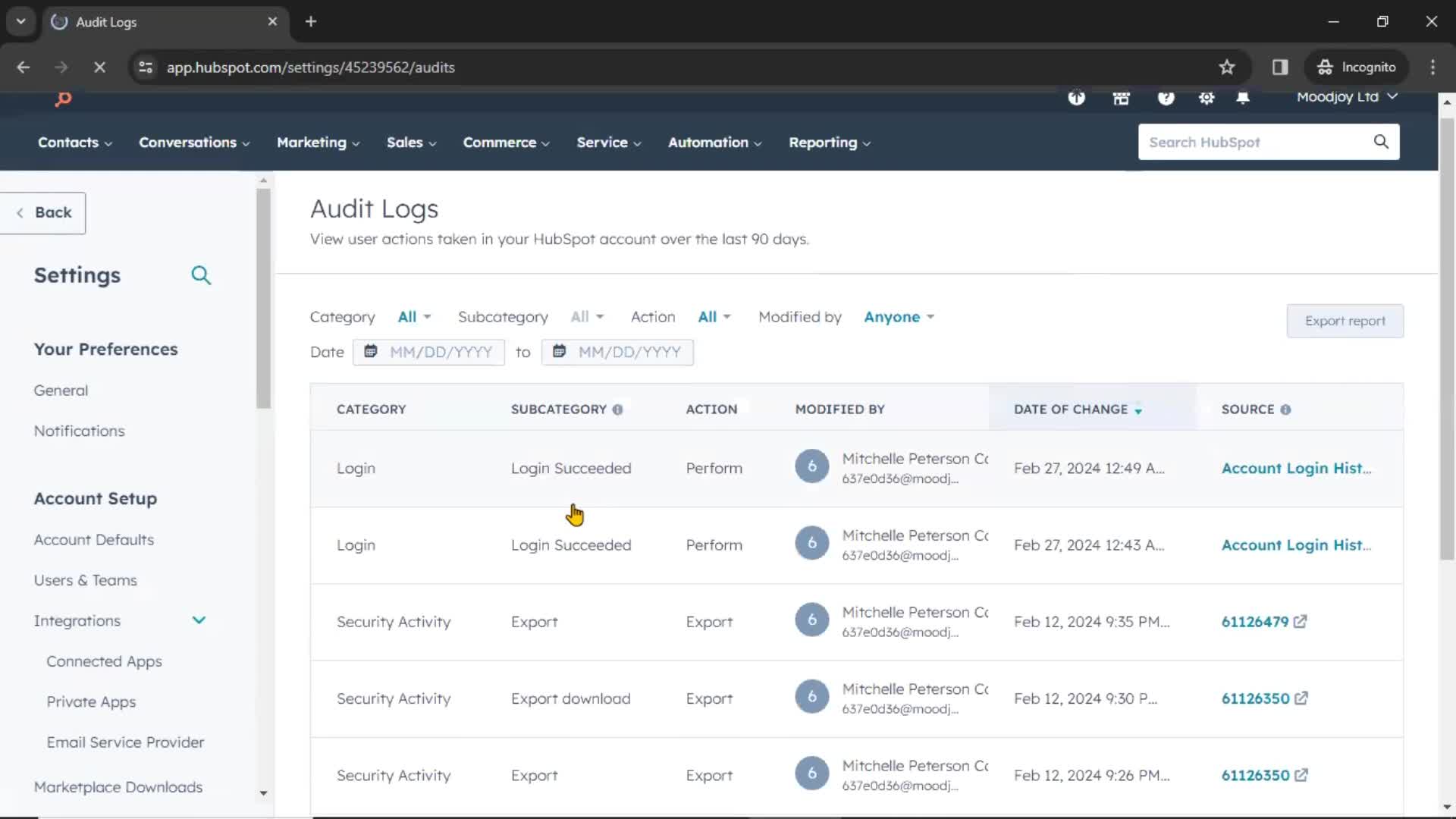Click the Settings search icon

tap(200, 275)
